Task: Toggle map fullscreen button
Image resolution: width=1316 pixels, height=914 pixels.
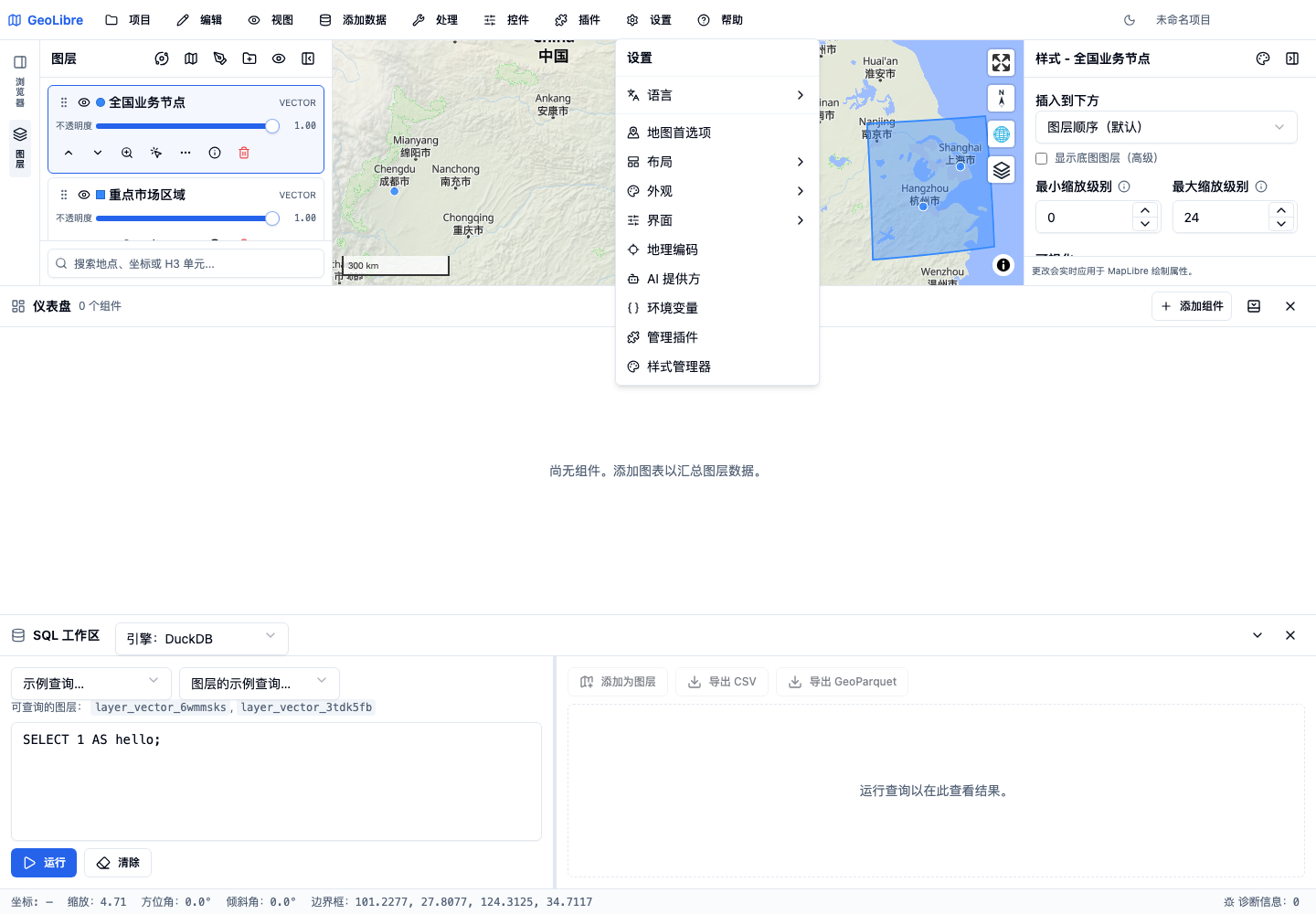Action: click(1002, 62)
